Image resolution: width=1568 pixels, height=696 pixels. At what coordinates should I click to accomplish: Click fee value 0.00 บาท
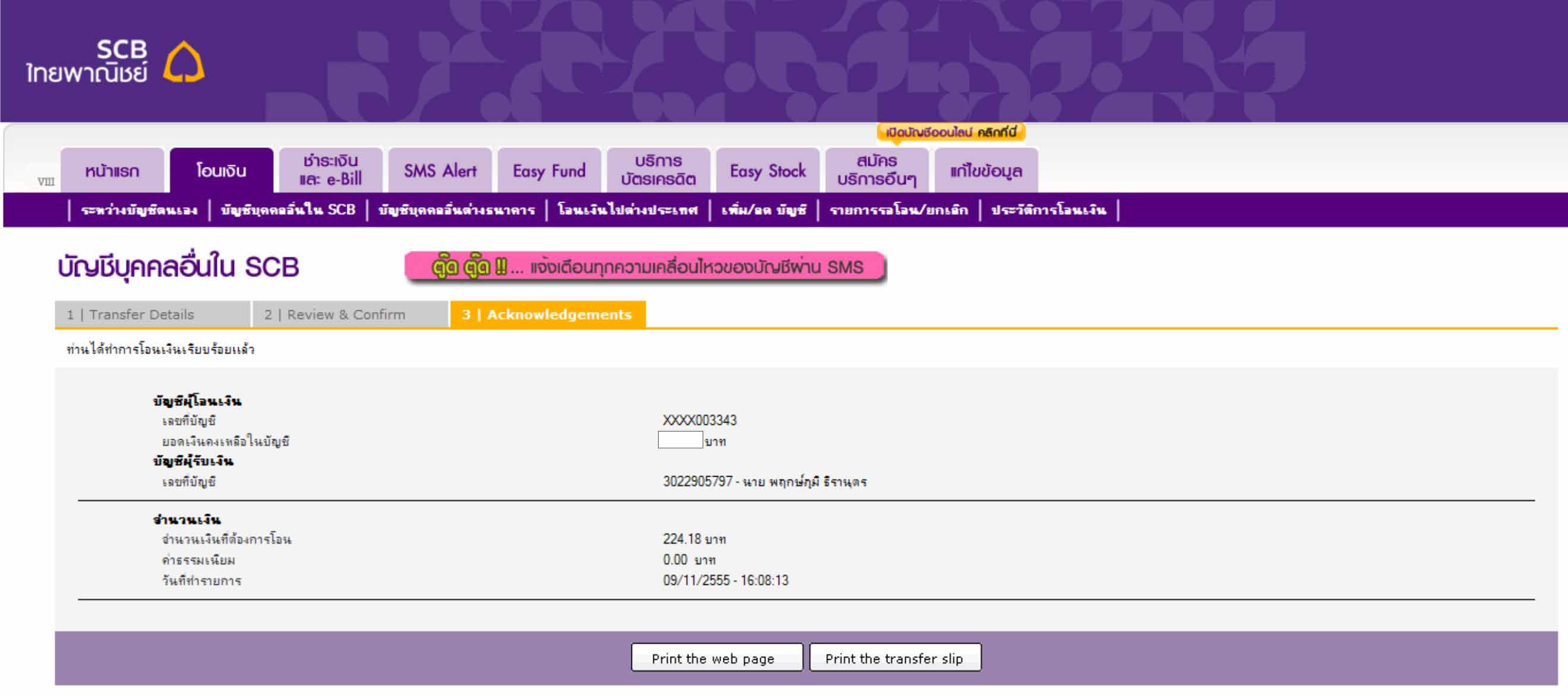tap(689, 560)
